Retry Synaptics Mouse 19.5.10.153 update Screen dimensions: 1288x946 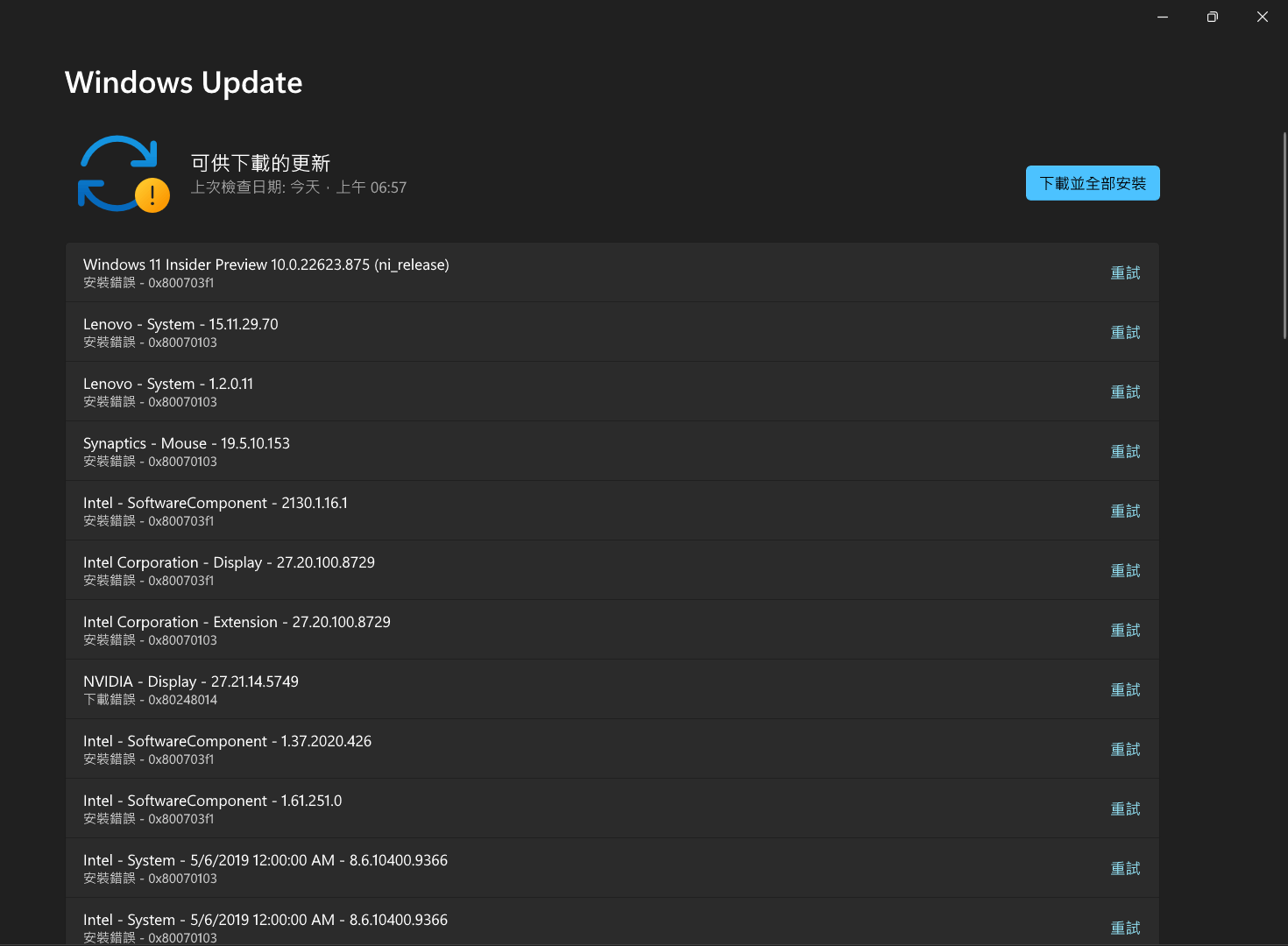(x=1126, y=452)
